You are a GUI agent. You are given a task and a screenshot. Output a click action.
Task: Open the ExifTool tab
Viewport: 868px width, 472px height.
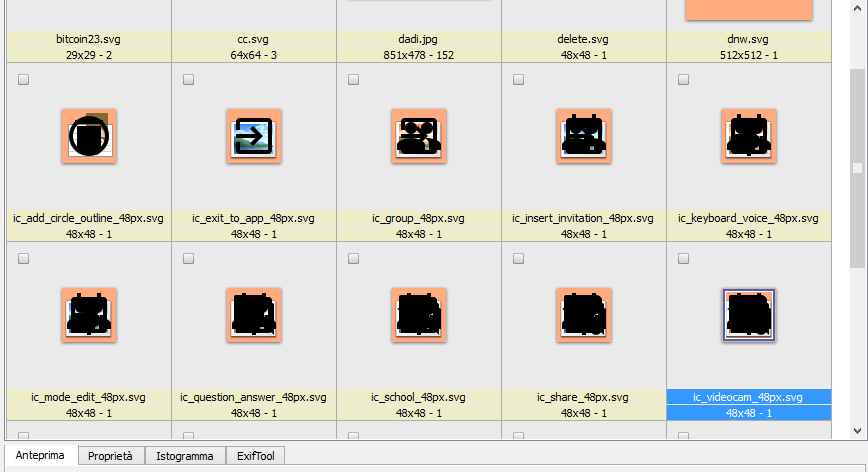coord(256,456)
